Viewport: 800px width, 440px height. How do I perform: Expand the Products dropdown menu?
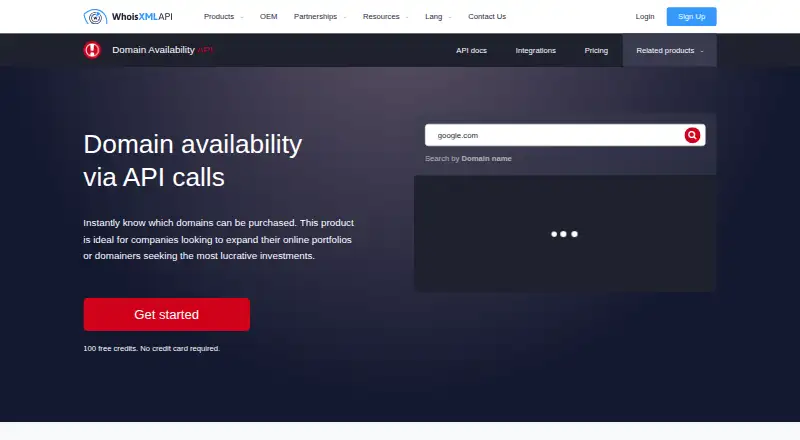(223, 17)
